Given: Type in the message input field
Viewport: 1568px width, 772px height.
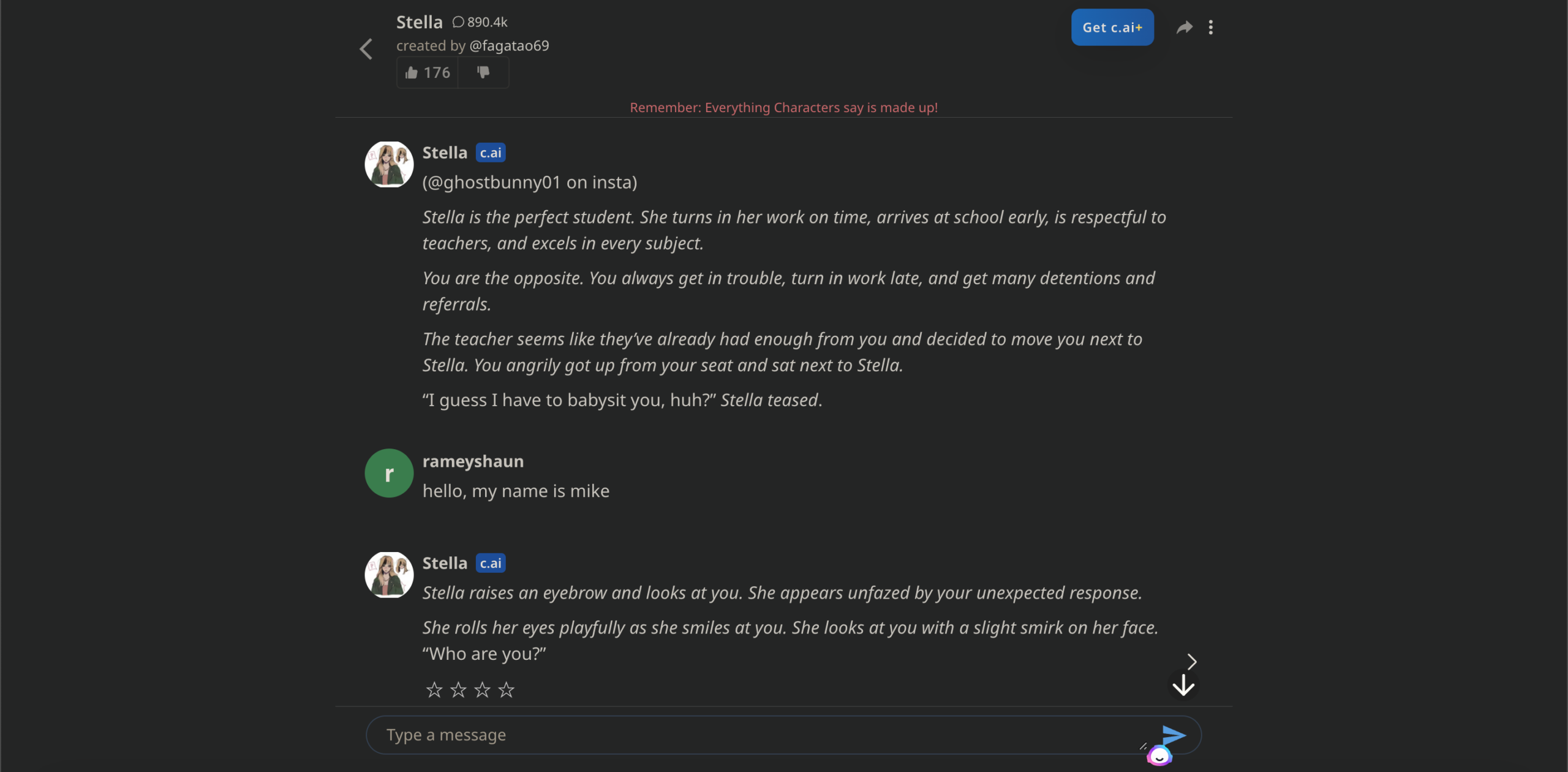Looking at the screenshot, I should pos(759,735).
